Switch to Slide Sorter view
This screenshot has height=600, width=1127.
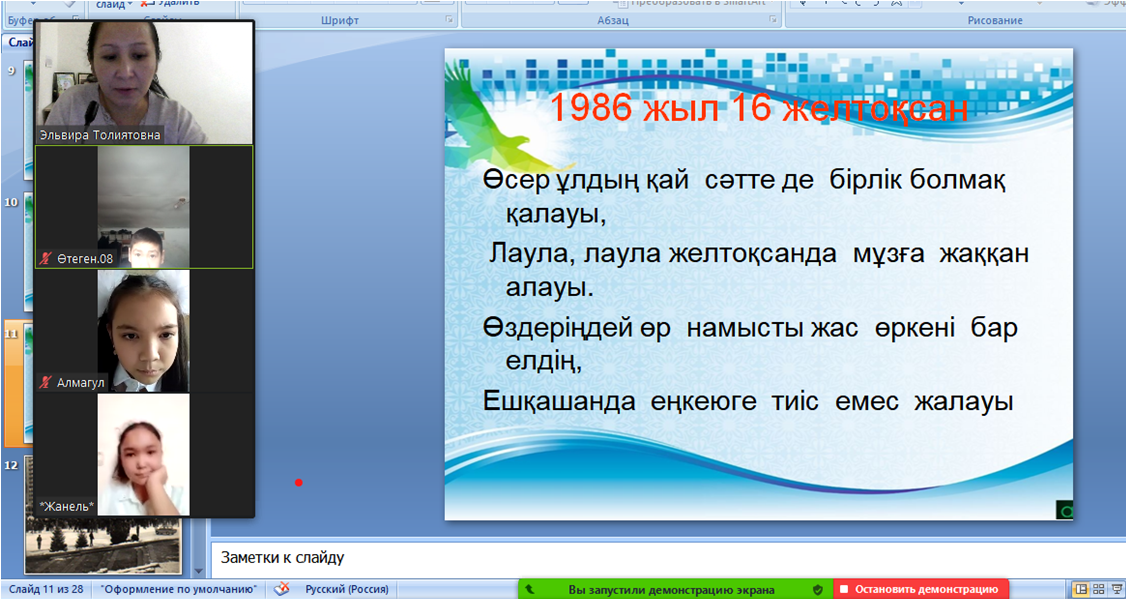(x=1099, y=590)
